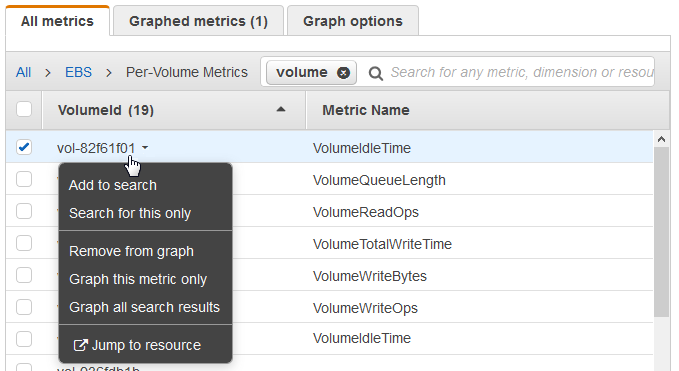Uncheck the vol-82f61f01 VolumeIdleTime row
This screenshot has height=371, width=679.
coord(24,147)
